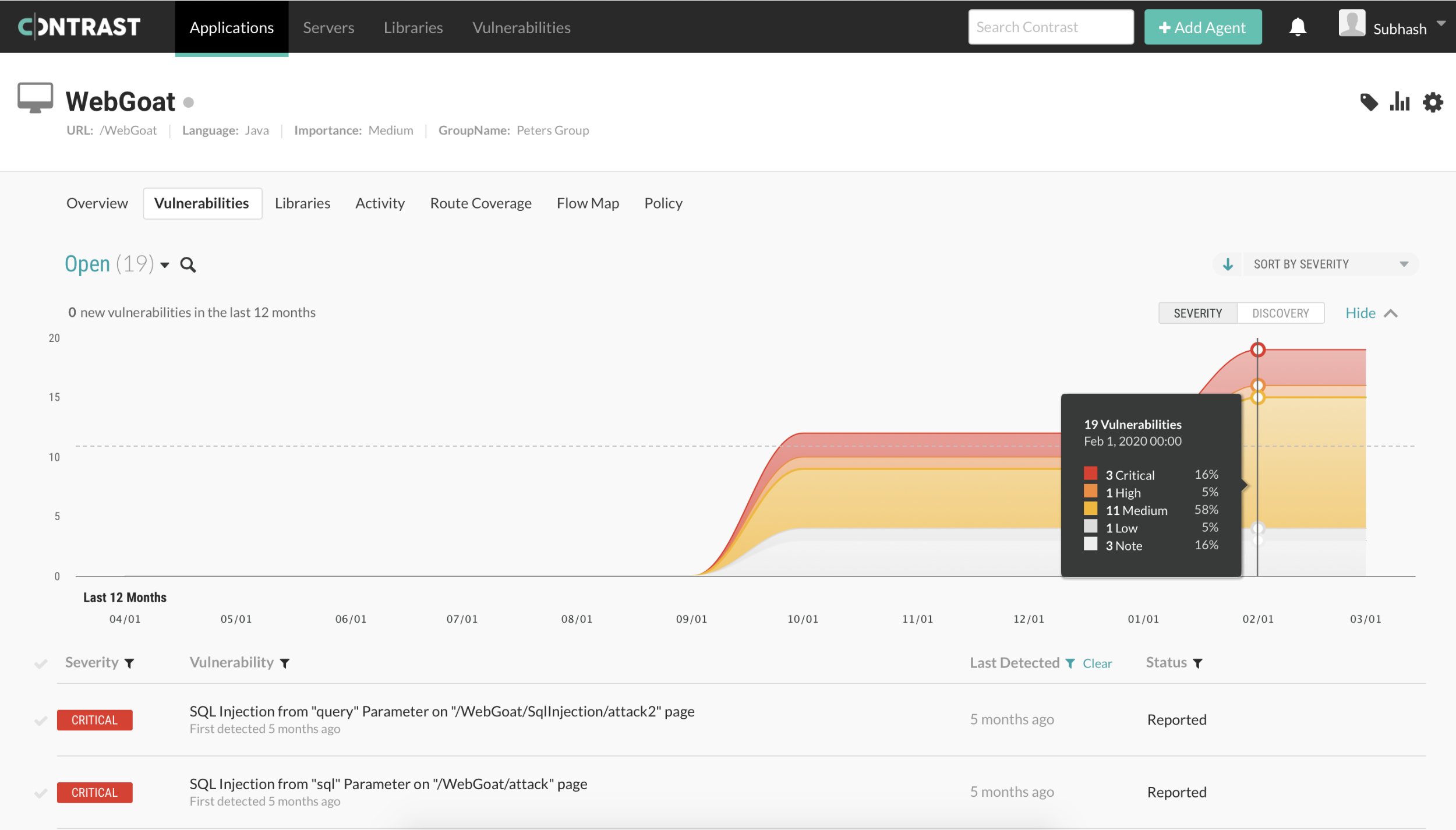This screenshot has height=830, width=1456.
Task: Click the Subhash user avatar
Action: pos(1352,24)
